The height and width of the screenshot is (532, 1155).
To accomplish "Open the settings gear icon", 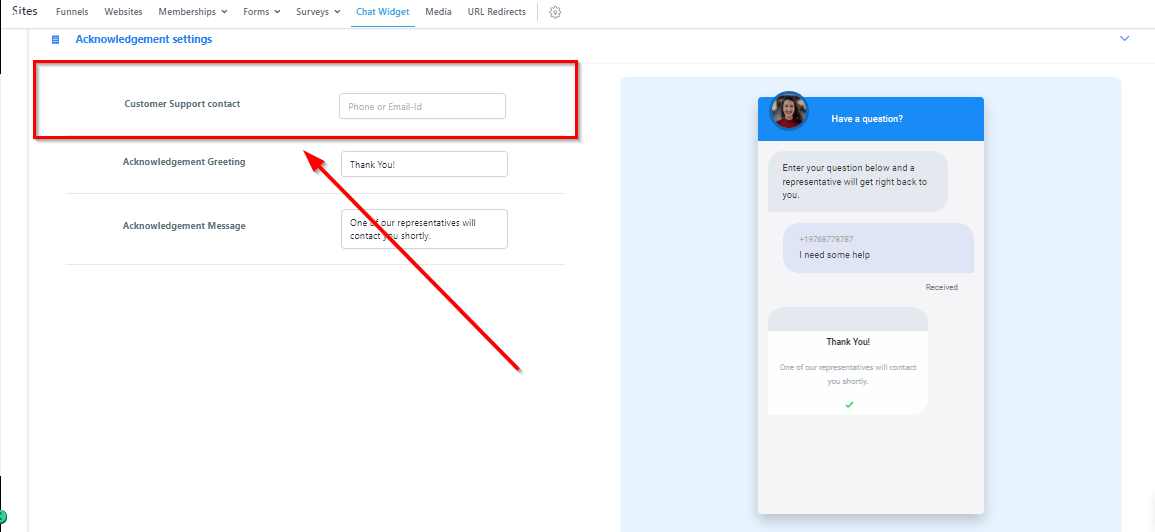I will [x=555, y=12].
